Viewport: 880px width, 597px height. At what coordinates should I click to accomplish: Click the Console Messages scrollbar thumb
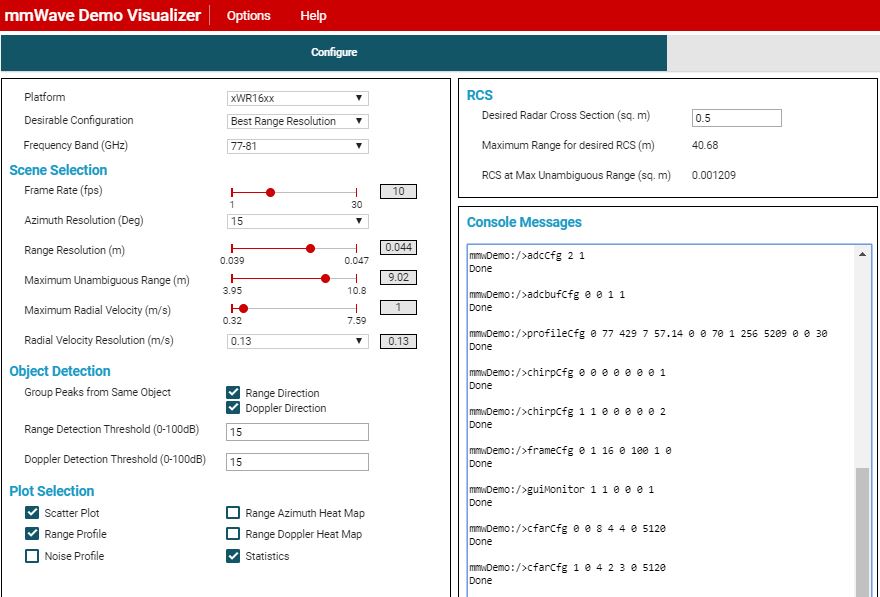tap(862, 533)
